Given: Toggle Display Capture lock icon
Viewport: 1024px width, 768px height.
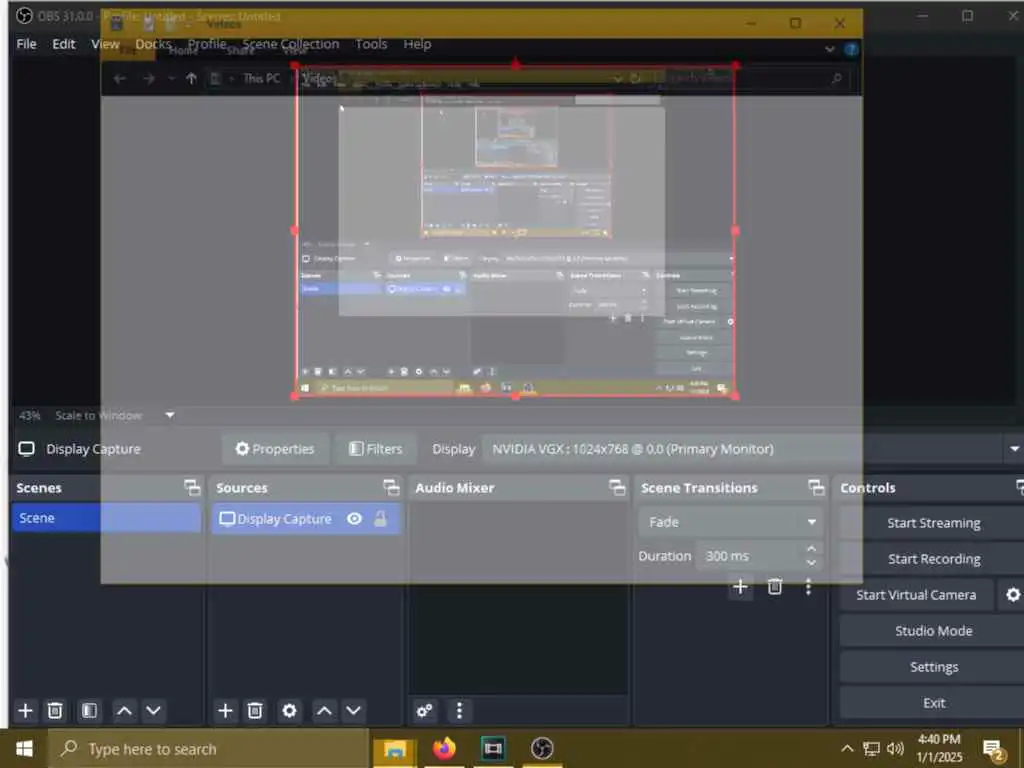Looking at the screenshot, I should (380, 519).
